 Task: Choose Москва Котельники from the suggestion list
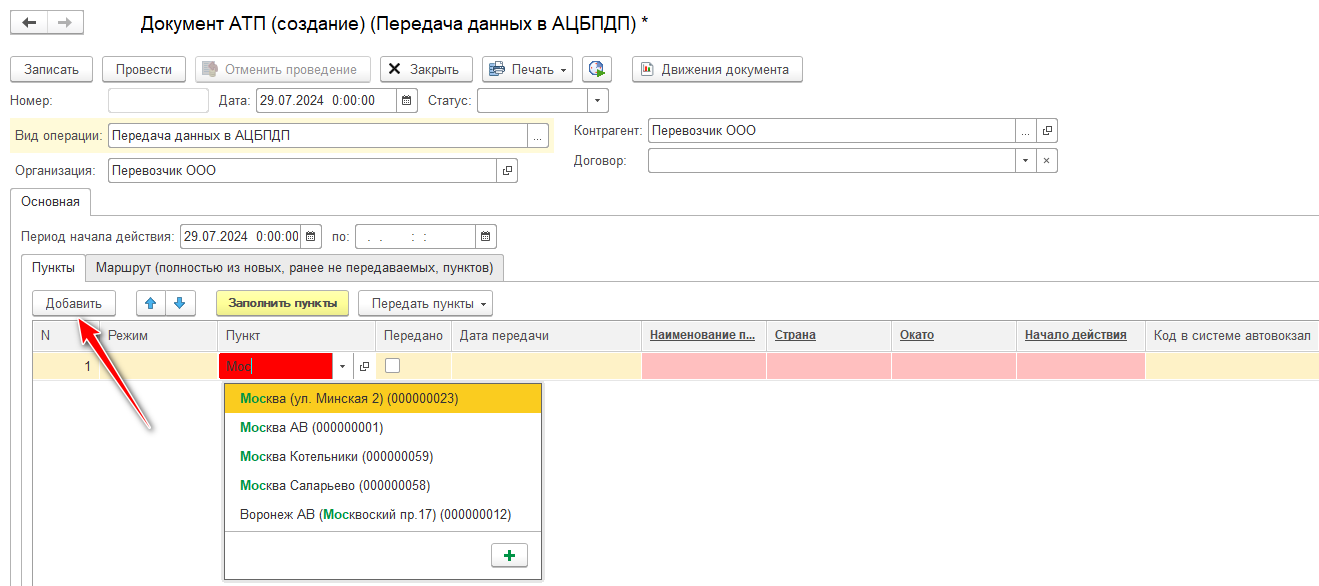(x=336, y=456)
